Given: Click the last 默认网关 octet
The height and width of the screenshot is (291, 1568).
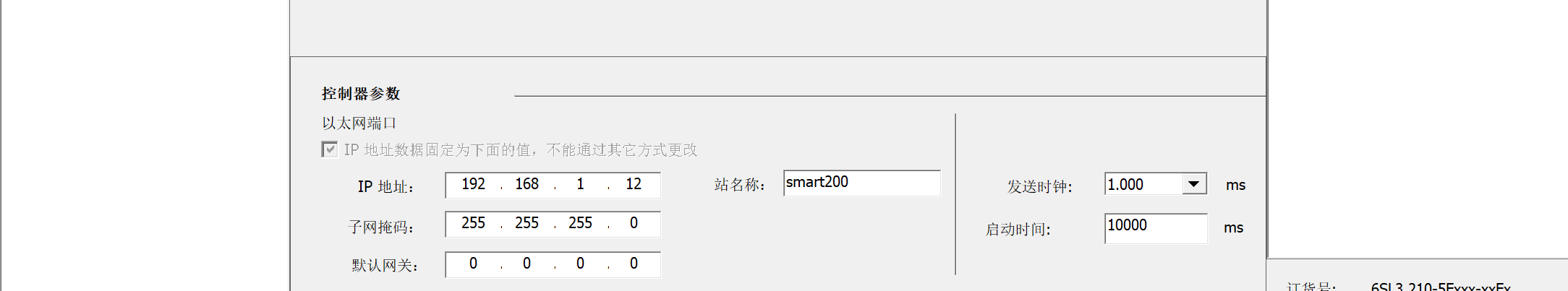Looking at the screenshot, I should coord(634,264).
